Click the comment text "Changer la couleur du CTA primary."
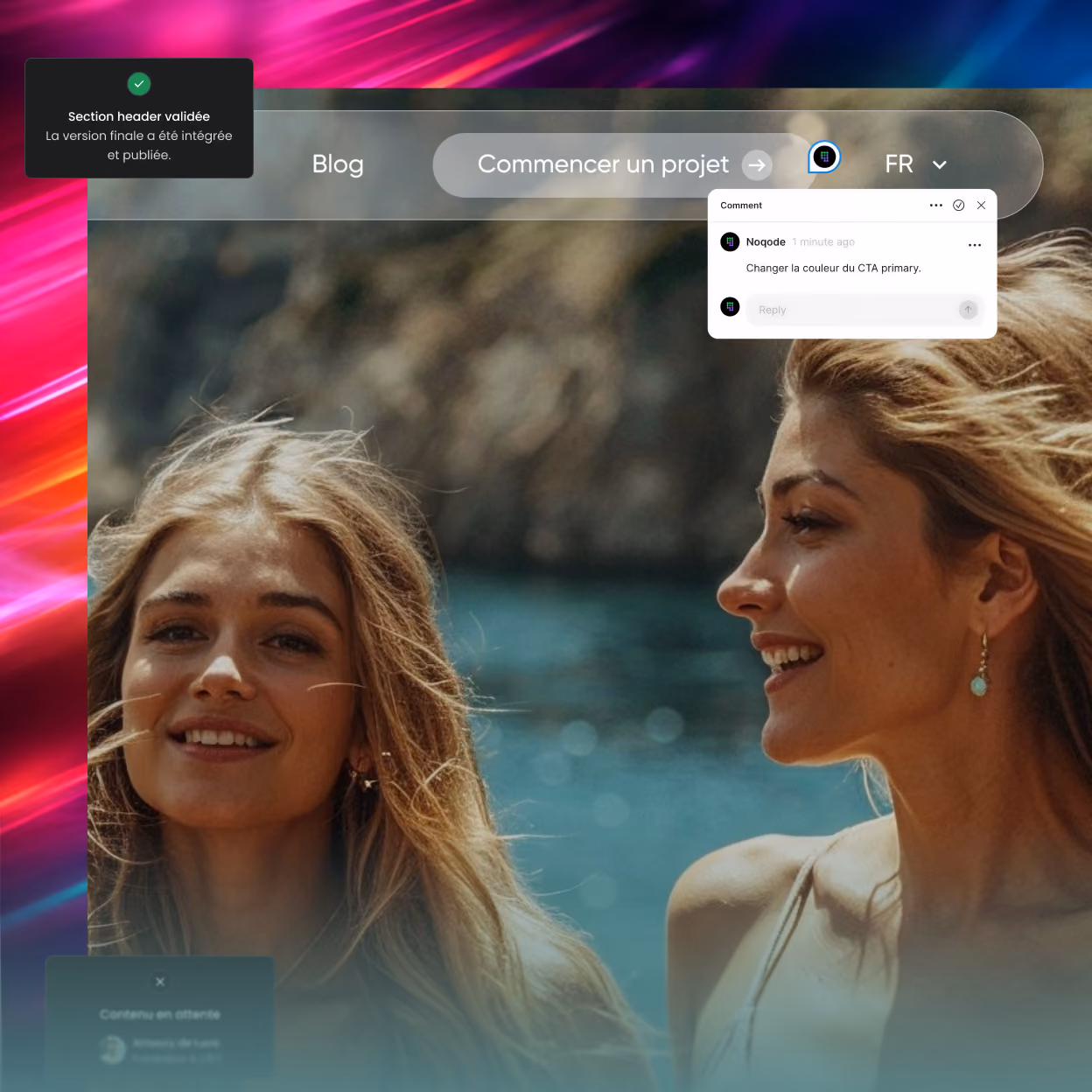The width and height of the screenshot is (1092, 1092). [834, 269]
